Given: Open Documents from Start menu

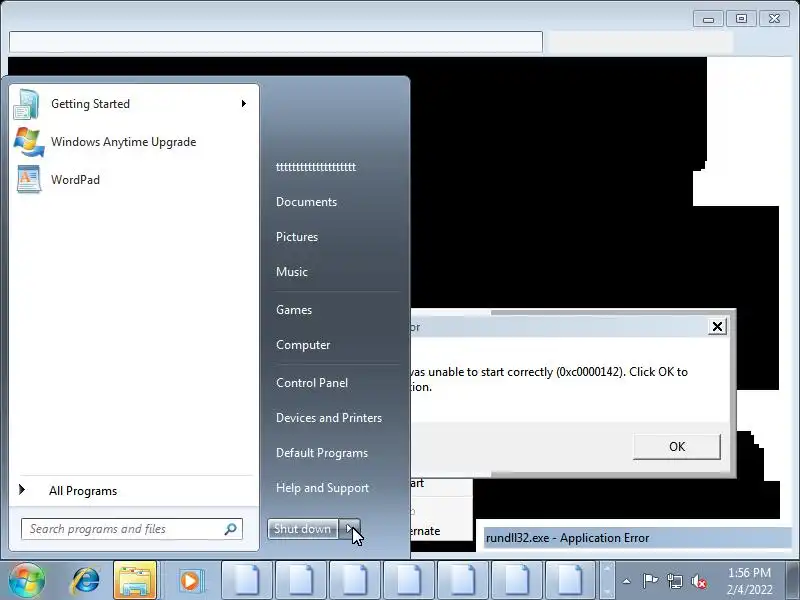Looking at the screenshot, I should tap(306, 202).
